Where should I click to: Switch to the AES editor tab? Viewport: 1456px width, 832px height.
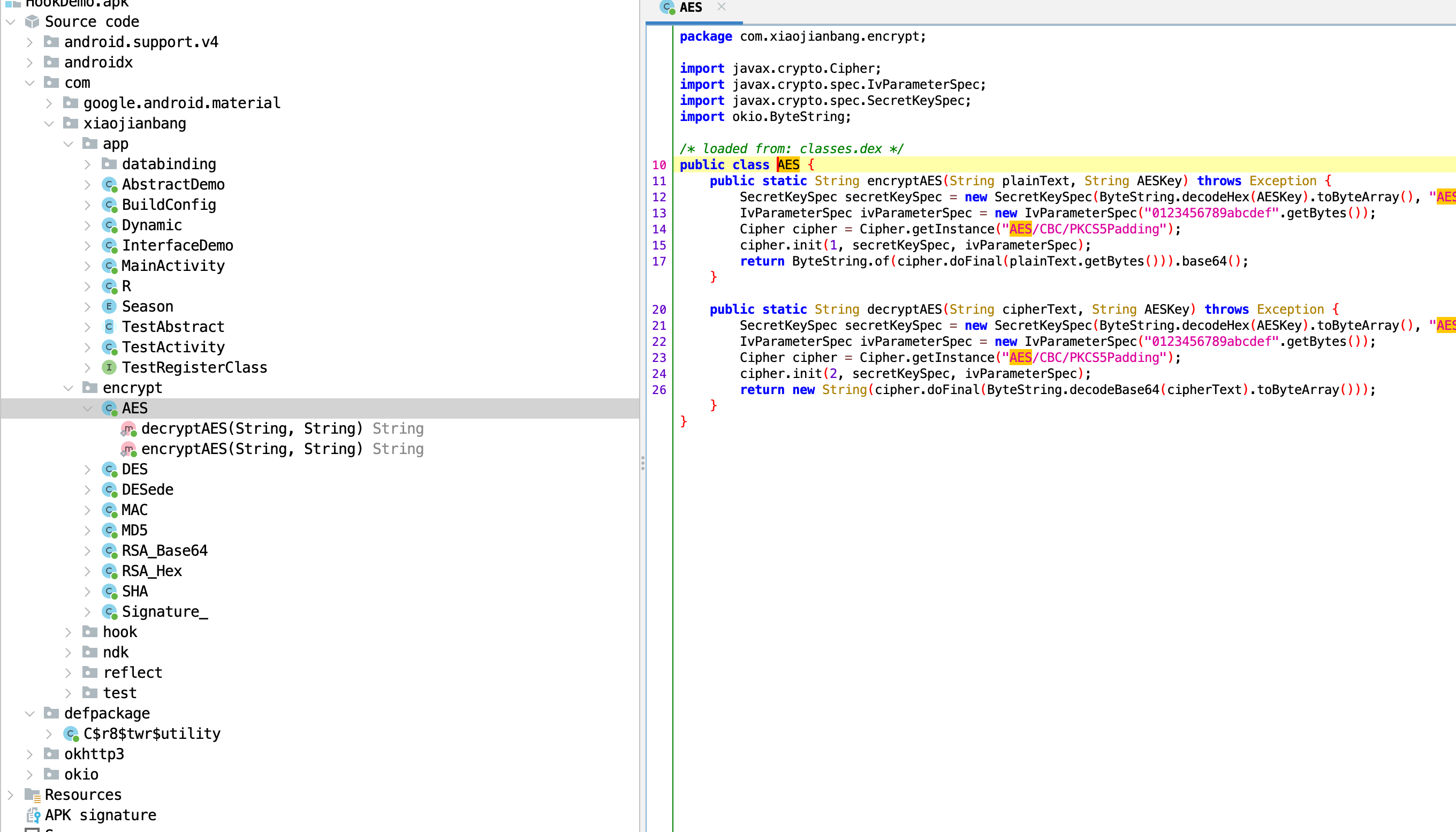click(690, 8)
